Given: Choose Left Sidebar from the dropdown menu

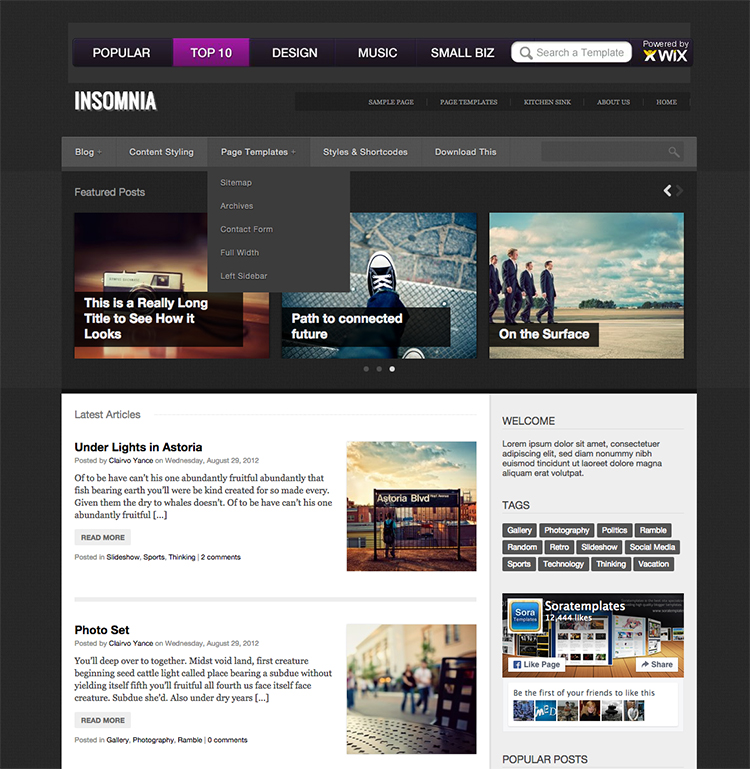Looking at the screenshot, I should pyautogui.click(x=244, y=276).
